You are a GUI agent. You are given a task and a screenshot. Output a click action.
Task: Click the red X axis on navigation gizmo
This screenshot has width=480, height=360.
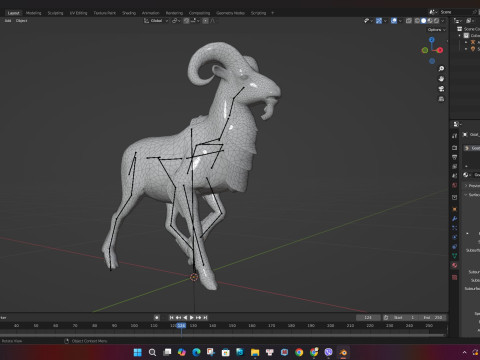[440, 50]
